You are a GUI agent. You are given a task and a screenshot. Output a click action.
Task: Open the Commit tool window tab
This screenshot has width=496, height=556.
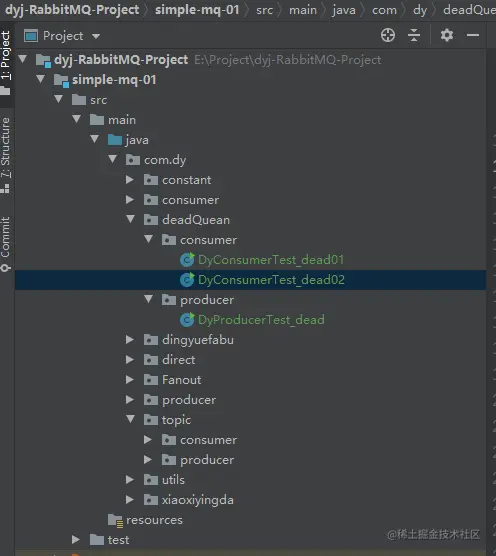[x=6, y=244]
